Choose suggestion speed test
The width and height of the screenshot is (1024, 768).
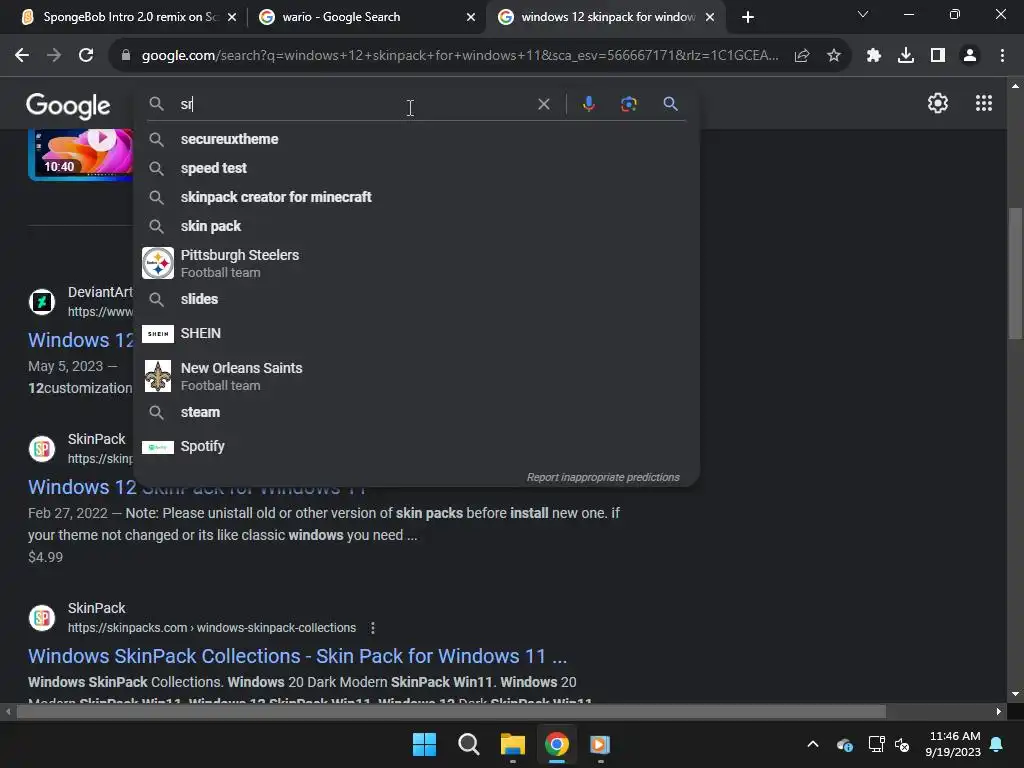tap(416, 168)
